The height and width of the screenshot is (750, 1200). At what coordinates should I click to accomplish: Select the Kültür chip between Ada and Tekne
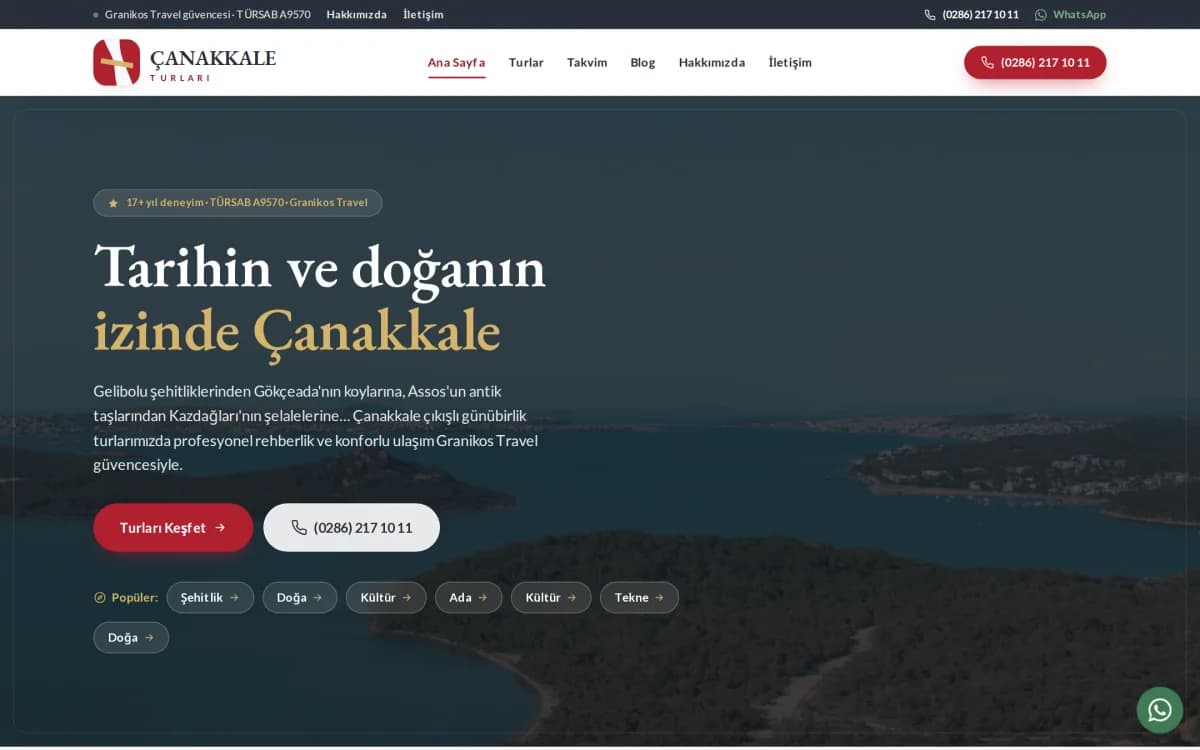click(x=551, y=597)
